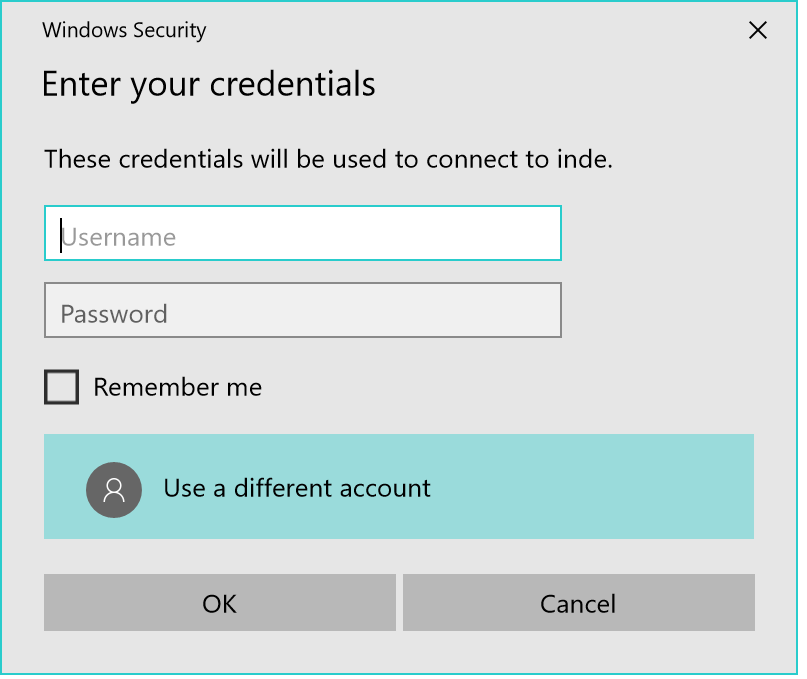Click the Cancel button
Viewport: 807px width, 679px height.
[578, 603]
